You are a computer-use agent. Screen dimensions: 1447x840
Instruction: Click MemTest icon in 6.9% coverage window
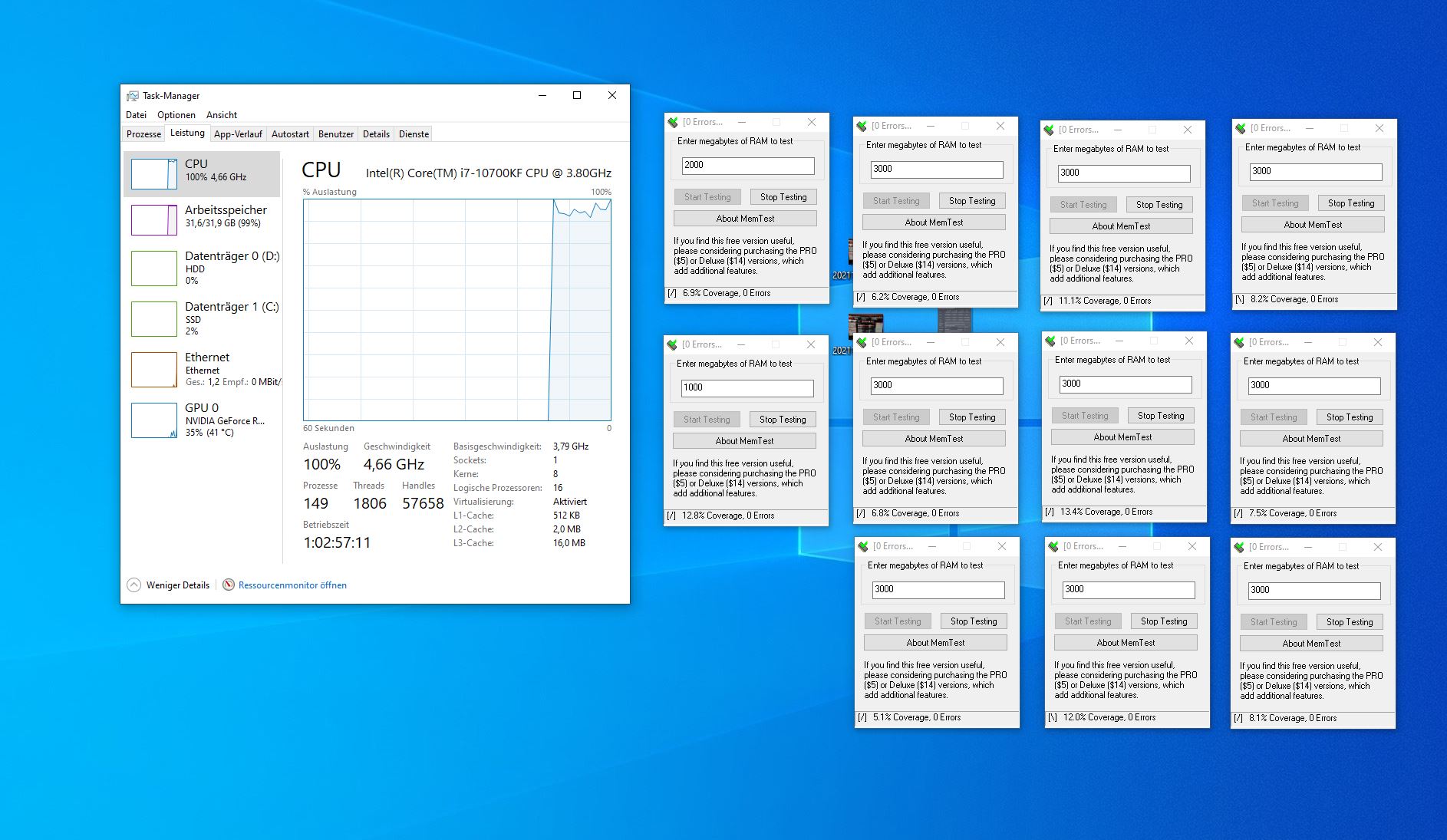click(674, 122)
